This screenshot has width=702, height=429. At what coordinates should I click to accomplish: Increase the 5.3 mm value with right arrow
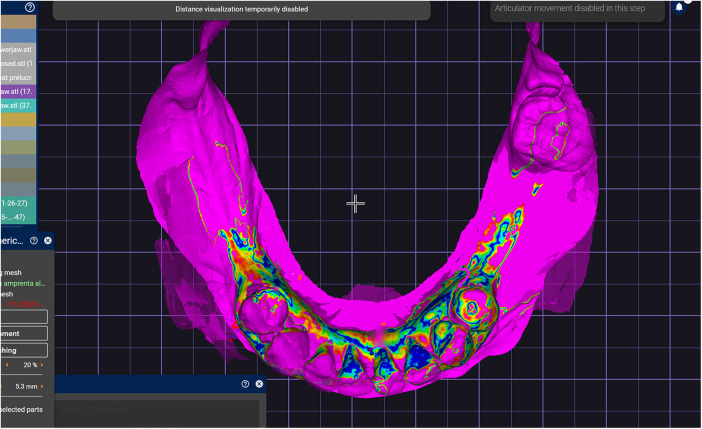[42, 386]
